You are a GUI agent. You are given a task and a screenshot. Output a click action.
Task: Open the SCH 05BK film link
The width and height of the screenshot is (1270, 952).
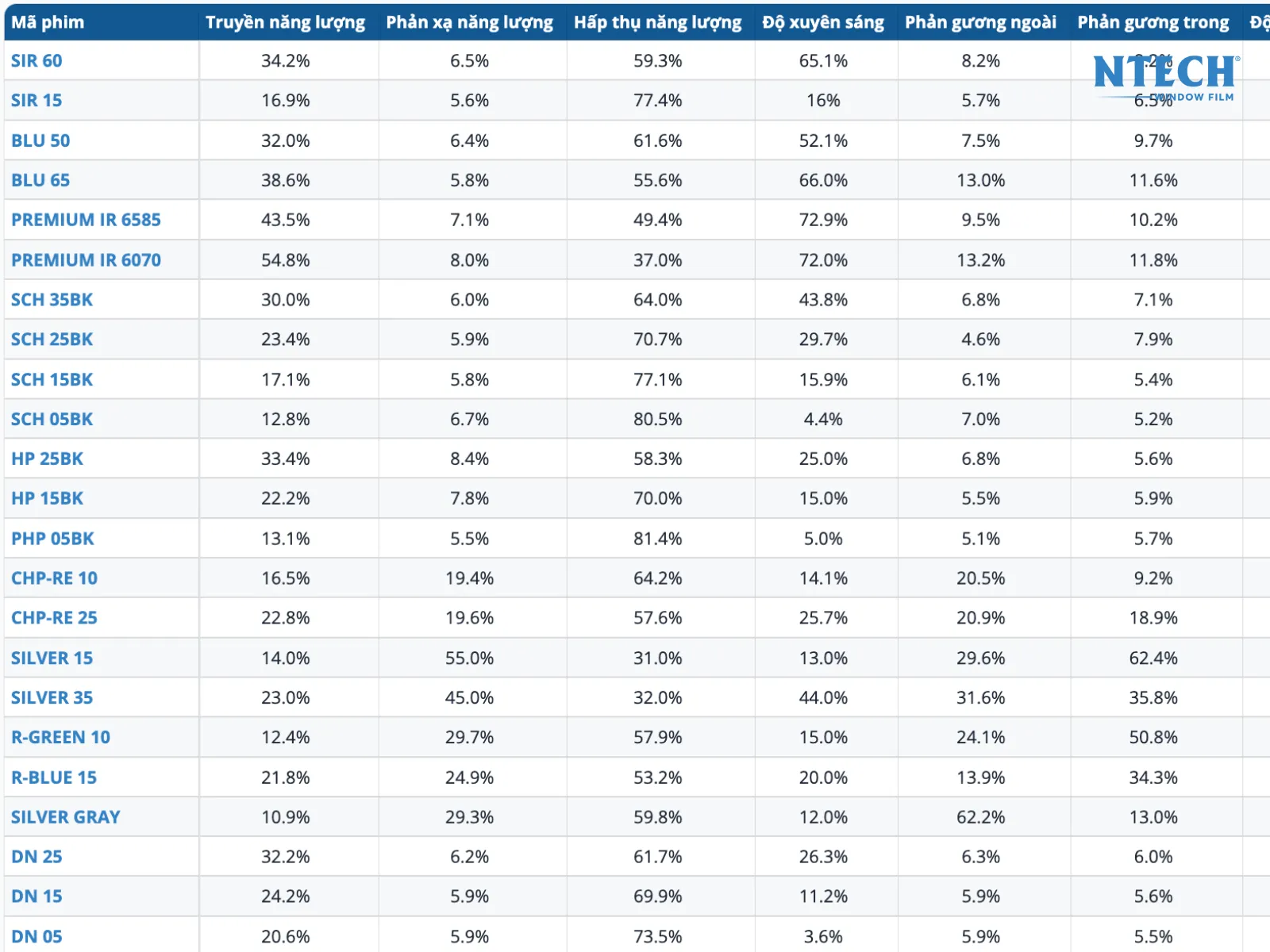(52, 419)
